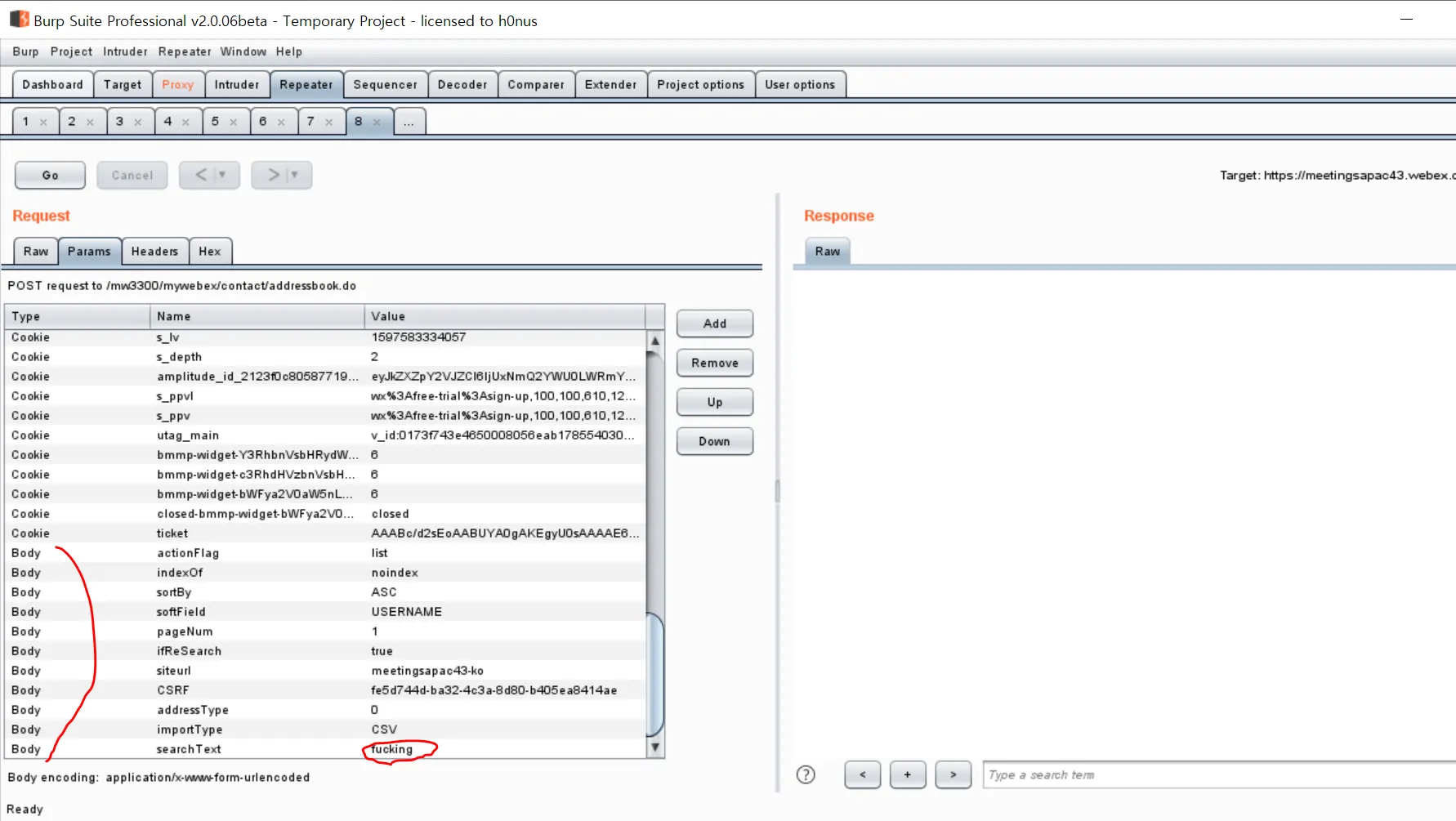
Task: Close Repeater tab 3
Action: (x=138, y=123)
